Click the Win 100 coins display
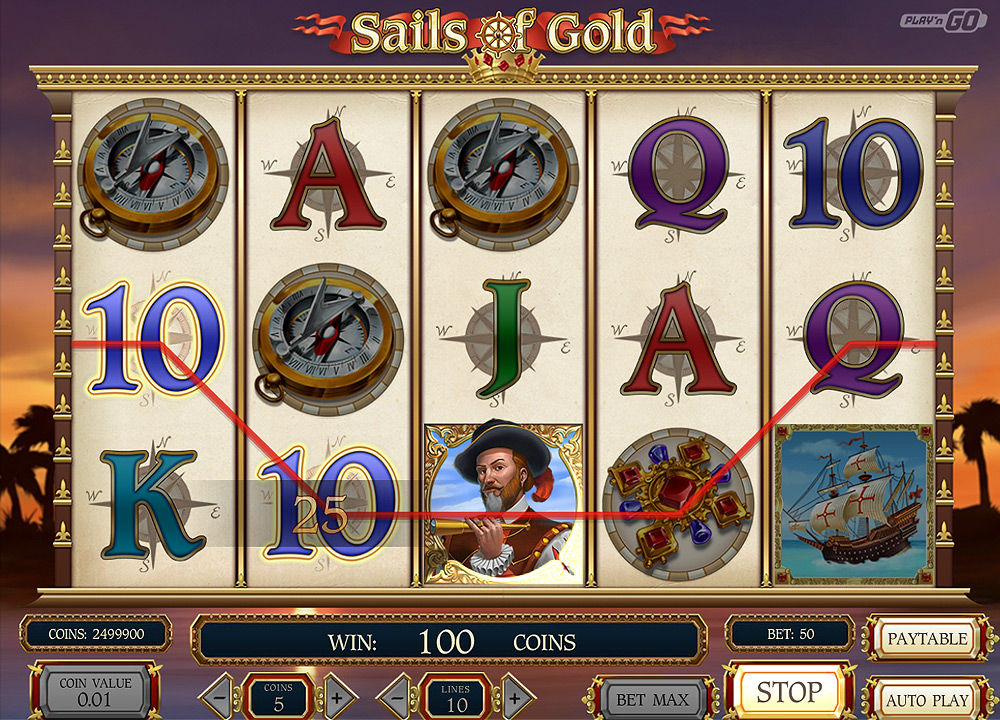Image resolution: width=1000 pixels, height=720 pixels. 450,641
